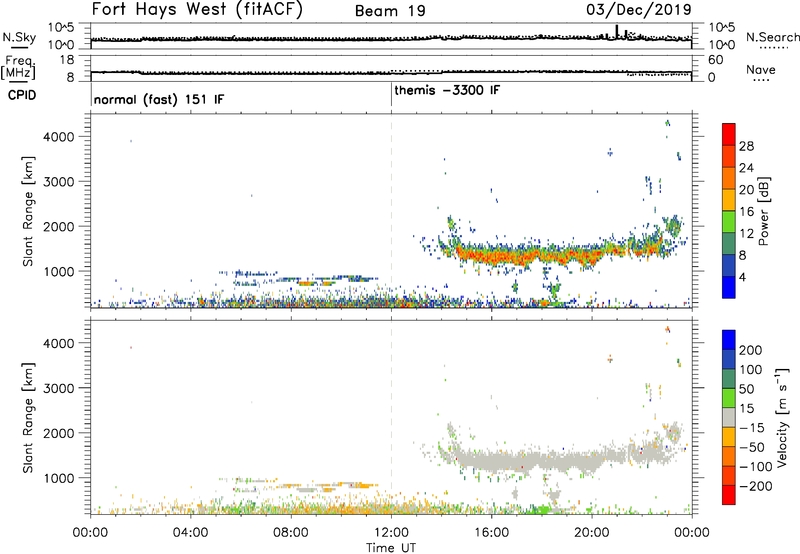Click the red top segment of Power color bar
The height and width of the screenshot is (554, 800).
pos(729,134)
